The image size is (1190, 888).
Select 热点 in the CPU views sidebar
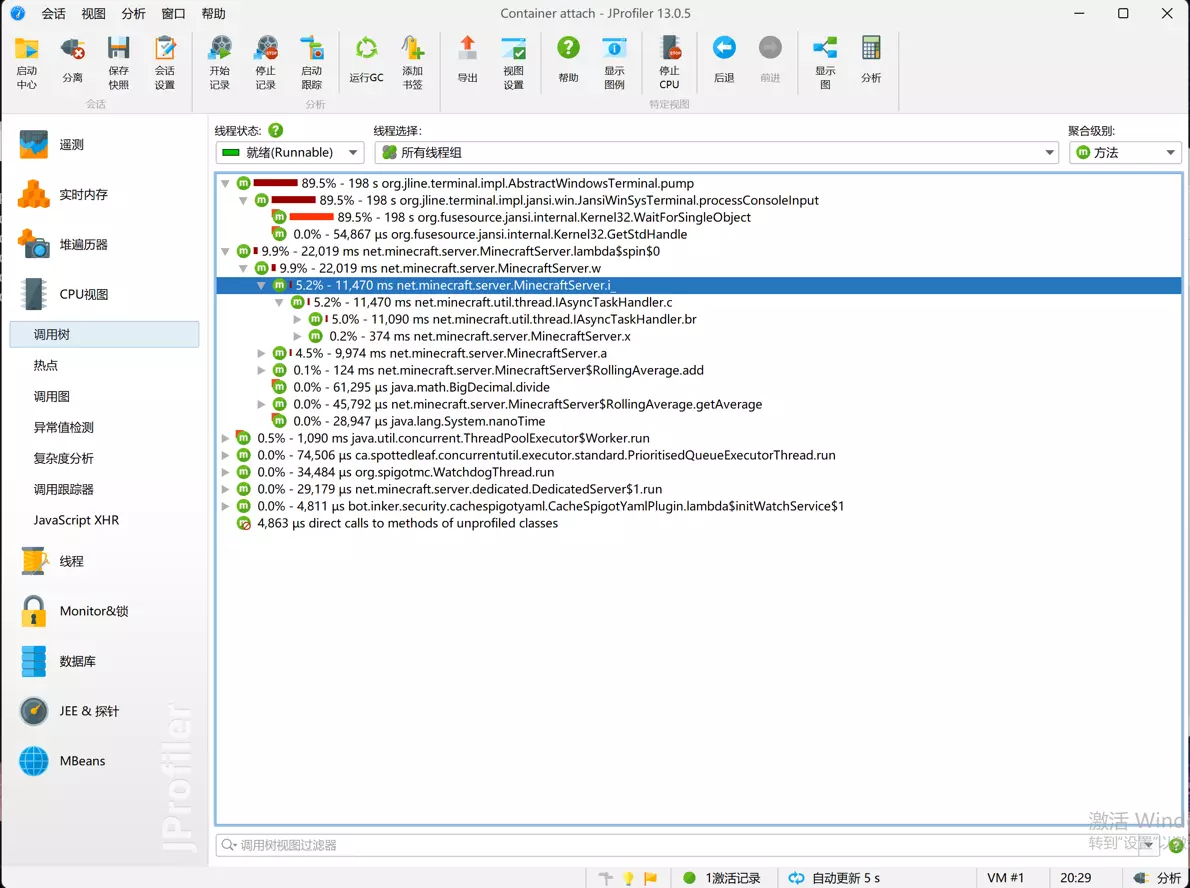coord(46,366)
